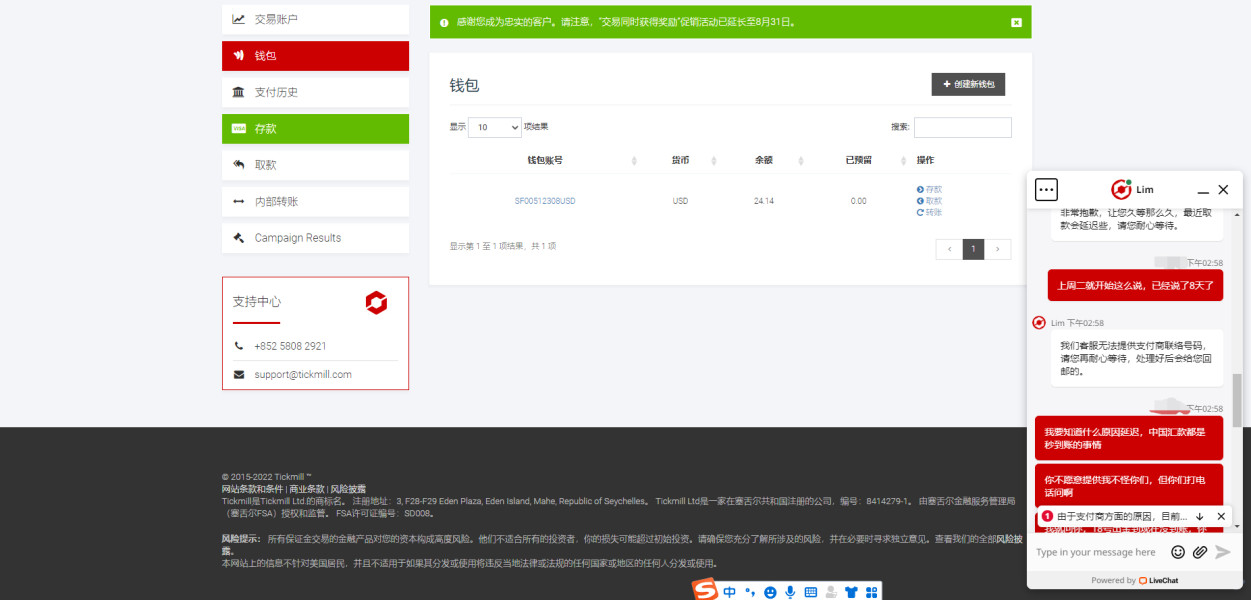Open 网站条款和条件 footer link
1251x600 pixels.
[x=253, y=489]
